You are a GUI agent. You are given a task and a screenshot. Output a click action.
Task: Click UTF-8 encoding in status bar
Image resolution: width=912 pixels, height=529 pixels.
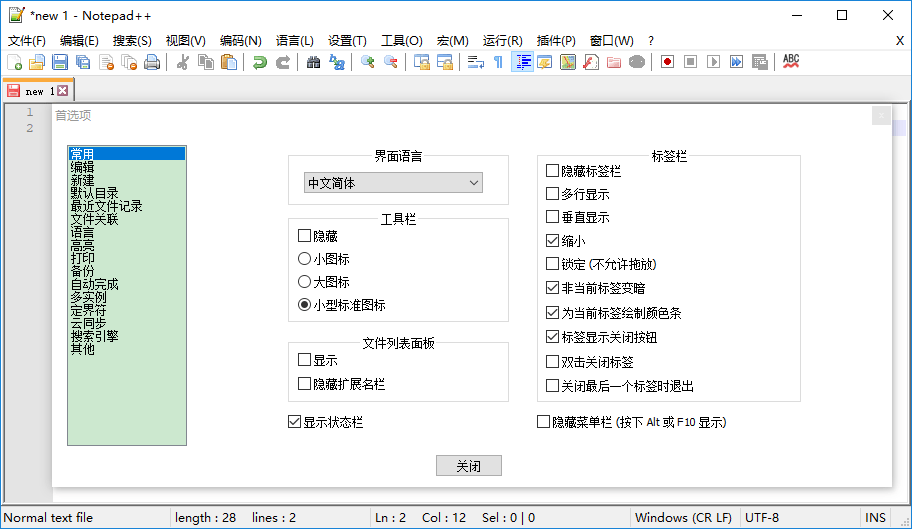click(x=762, y=517)
